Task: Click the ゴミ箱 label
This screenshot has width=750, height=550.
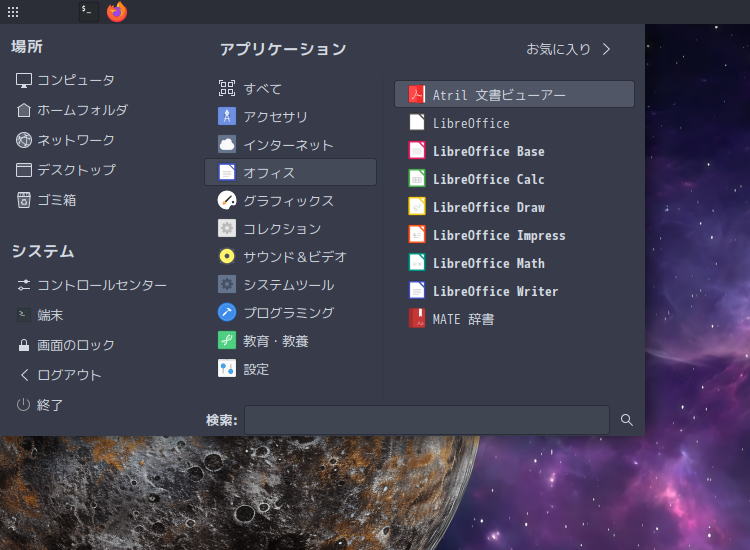Action: click(x=57, y=200)
